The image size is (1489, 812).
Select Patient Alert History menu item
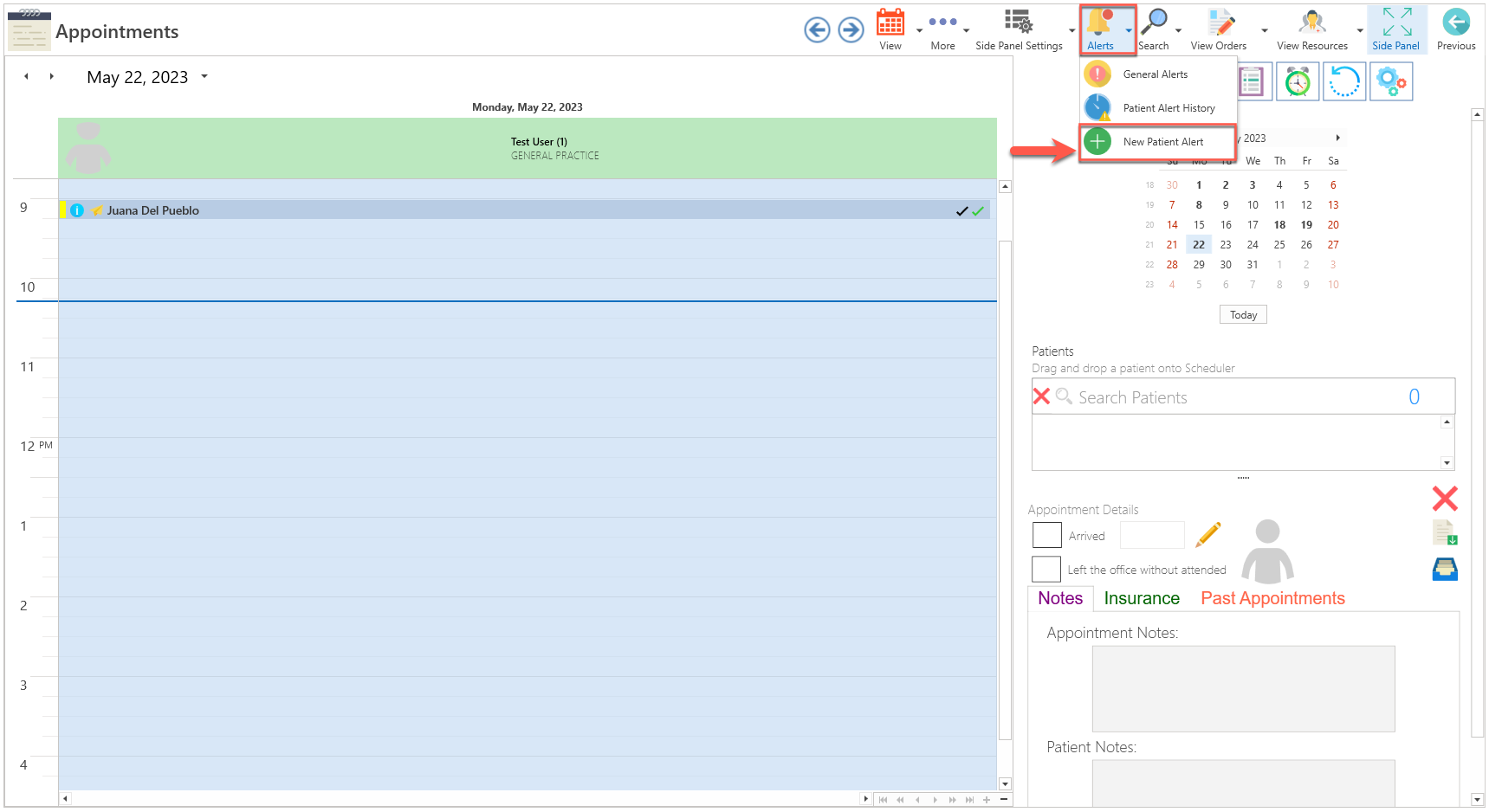pos(1158,108)
